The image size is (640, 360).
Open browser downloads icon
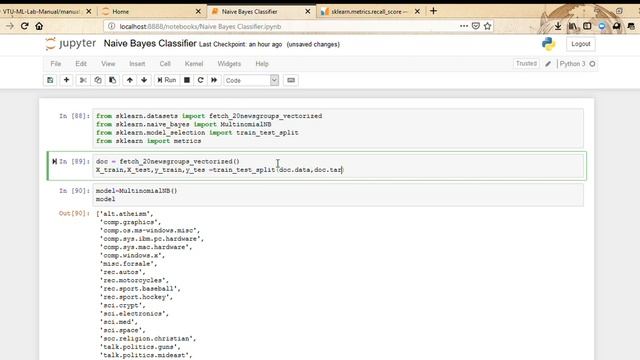pyautogui.click(x=558, y=26)
